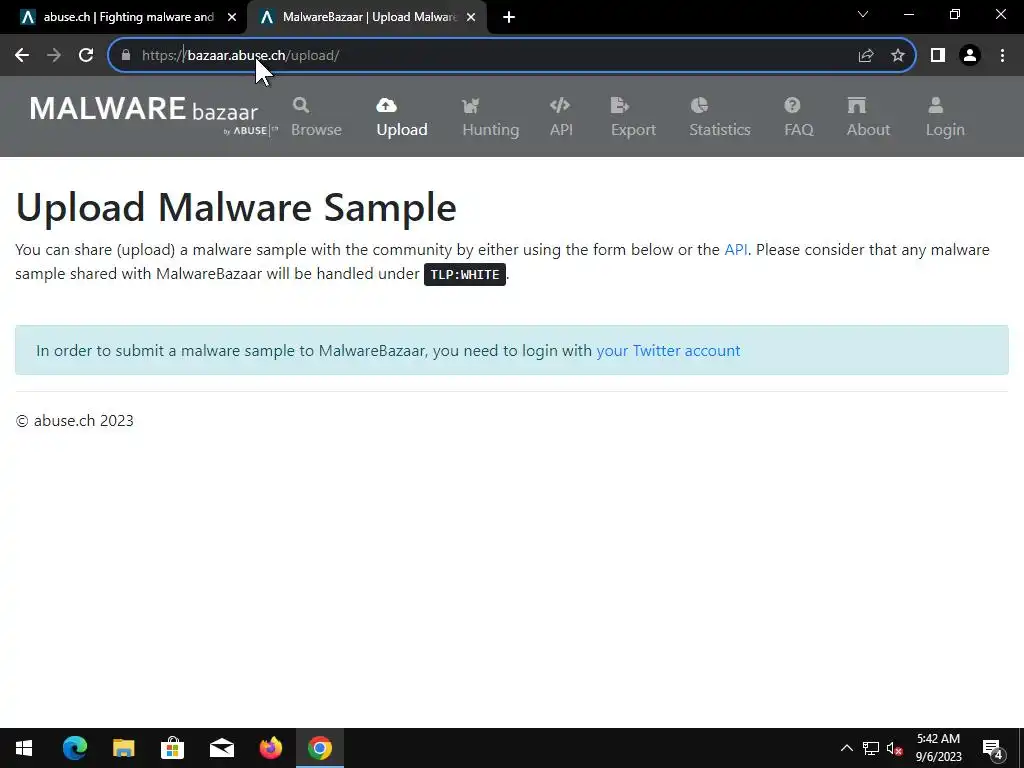The width and height of the screenshot is (1024, 768).
Task: Click the Statistics pie chart icon
Action: 699,105
